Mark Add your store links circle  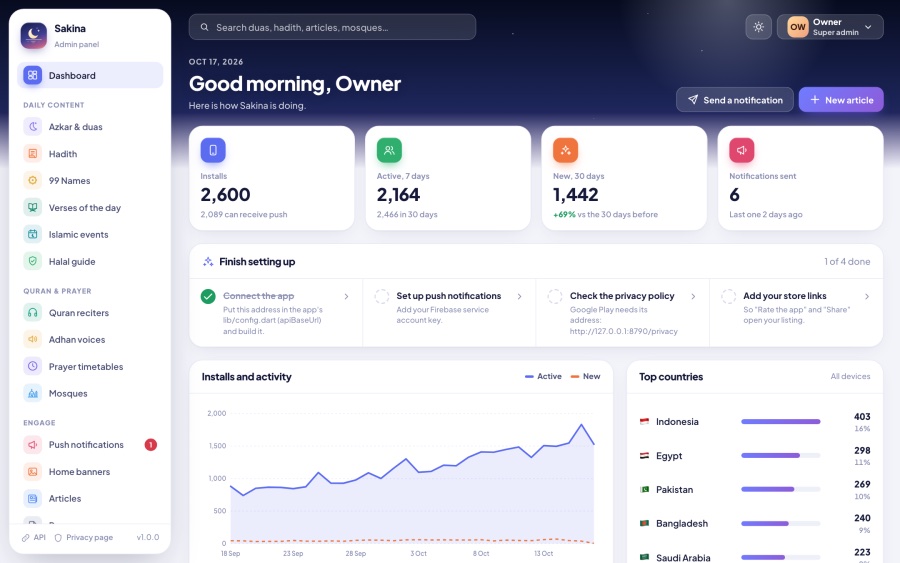(728, 296)
